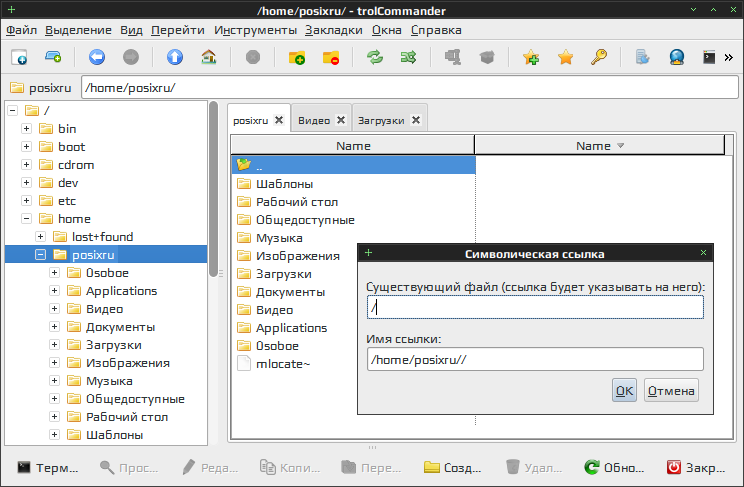Collapse the posixru tree node

(x=41, y=255)
